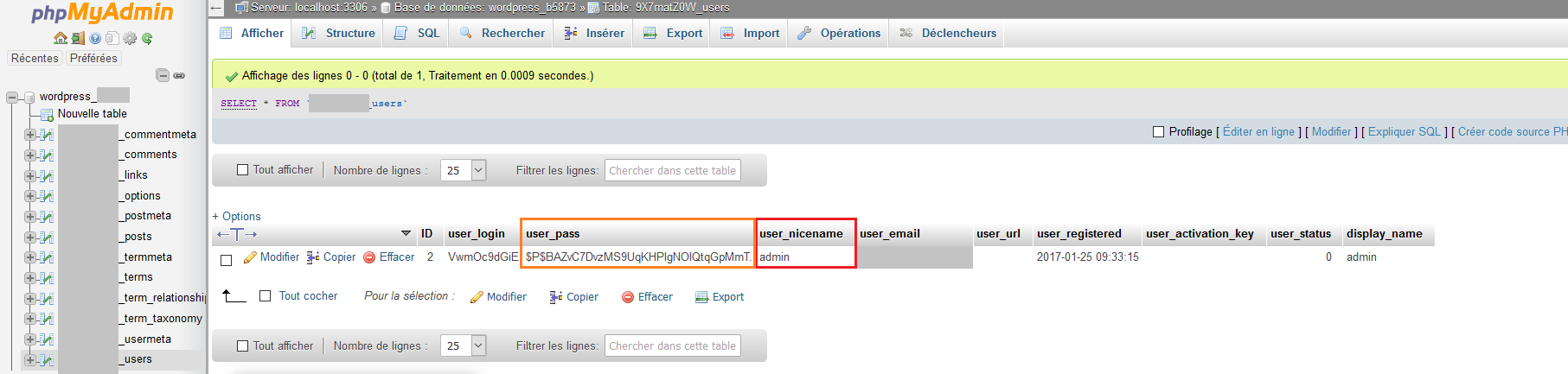
Task: Click the selection Copier icon
Action: (556, 297)
